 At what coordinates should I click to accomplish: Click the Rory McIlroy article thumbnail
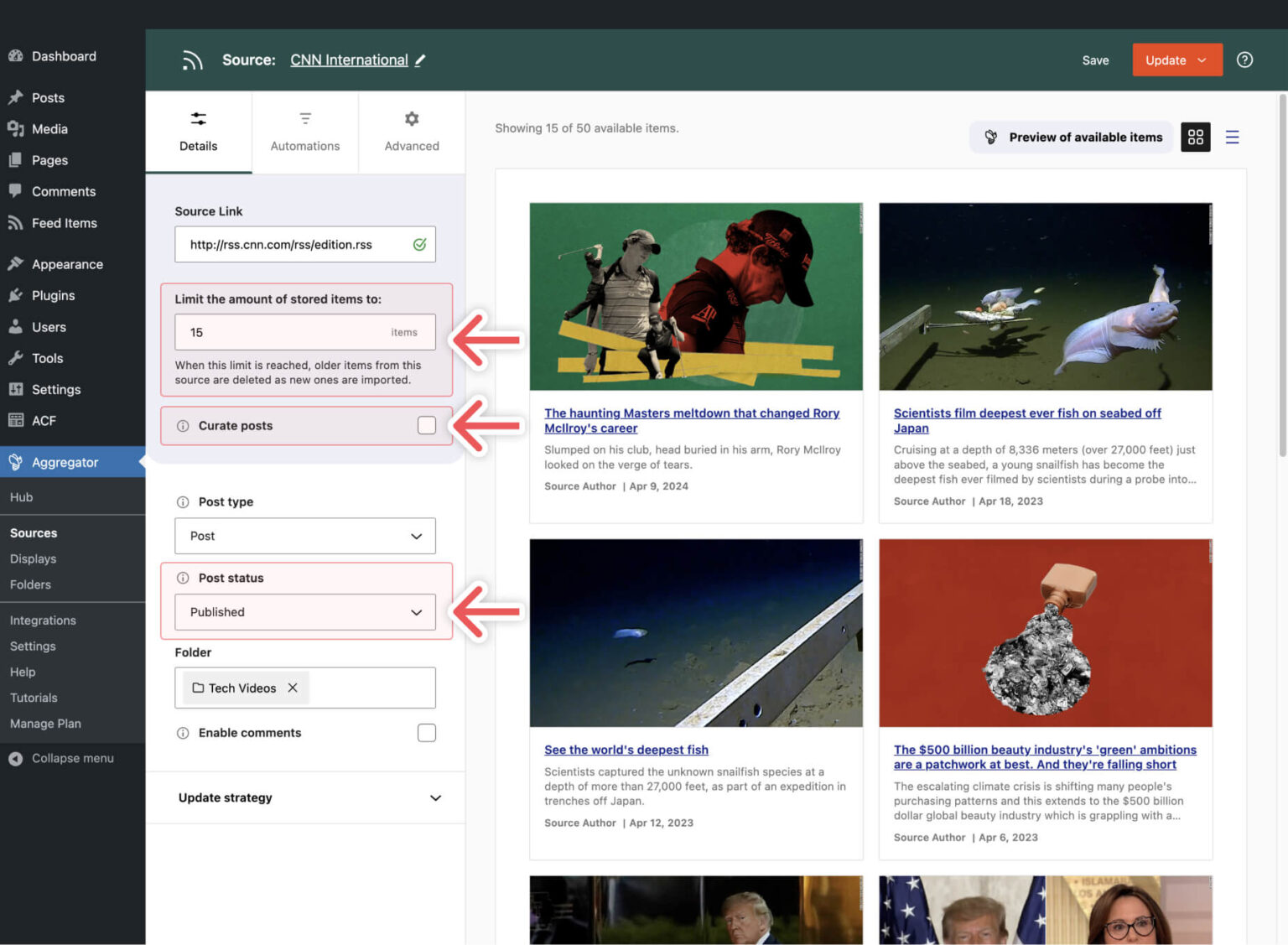696,296
